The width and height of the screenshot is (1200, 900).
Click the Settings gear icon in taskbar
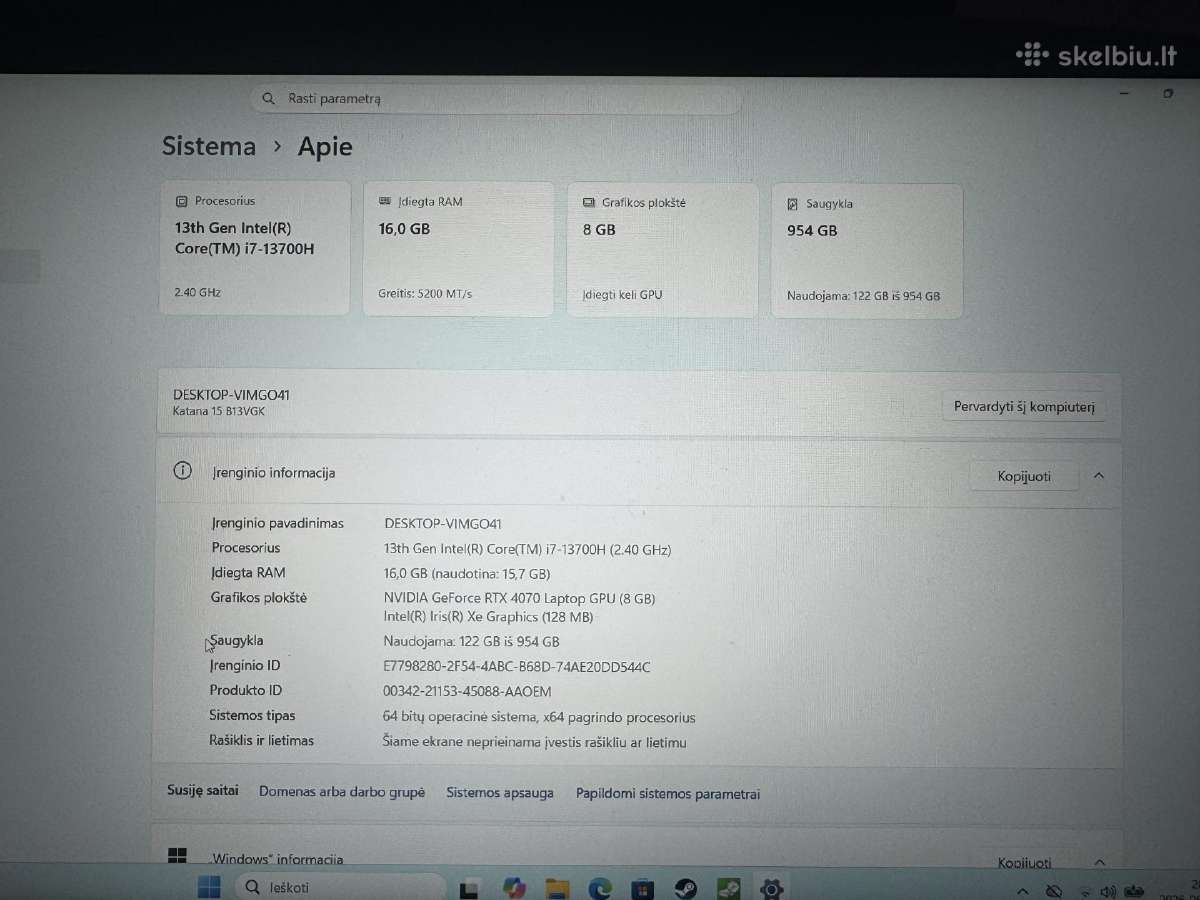click(x=771, y=888)
